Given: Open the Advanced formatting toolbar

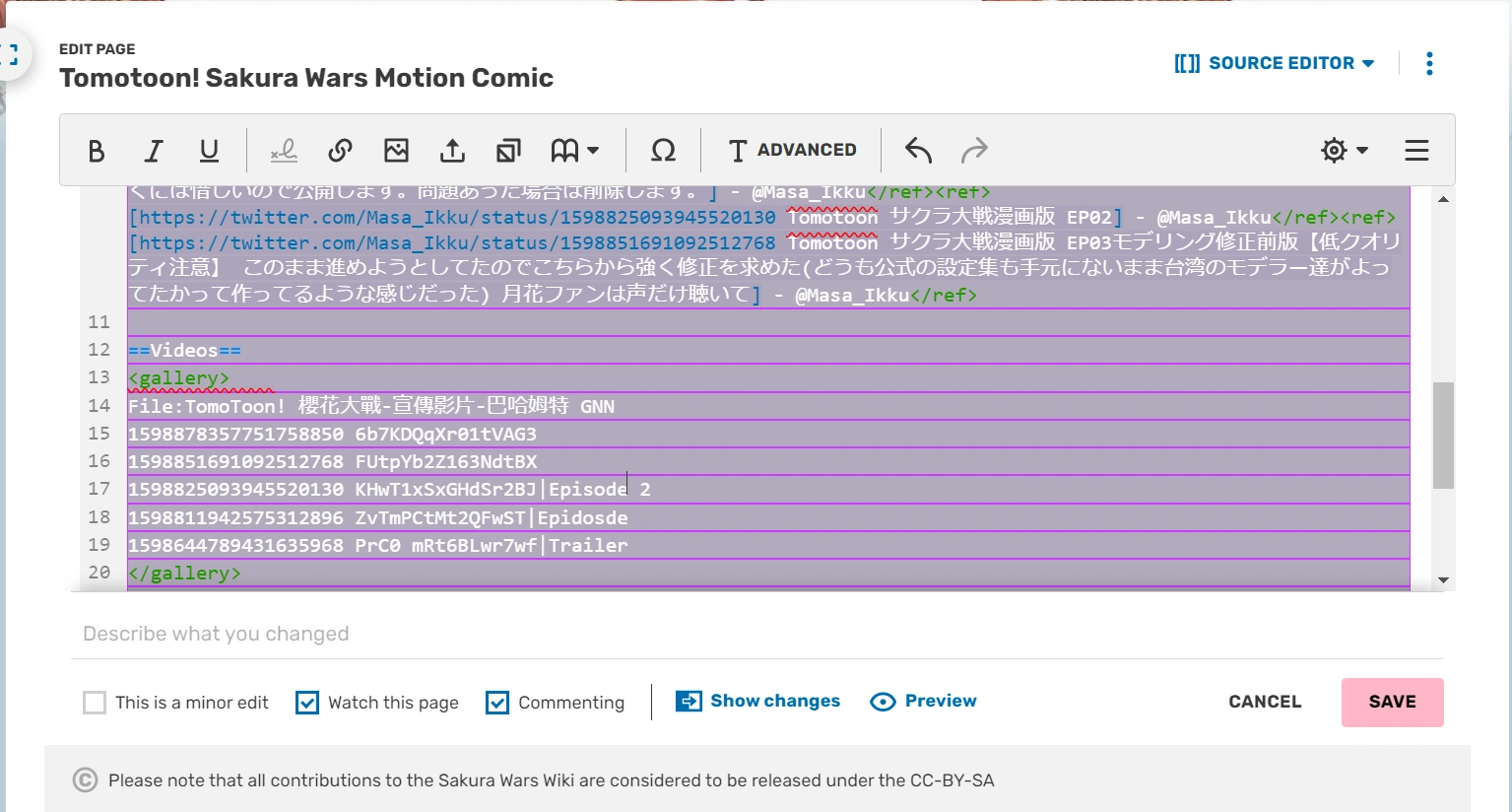Looking at the screenshot, I should pos(791,150).
